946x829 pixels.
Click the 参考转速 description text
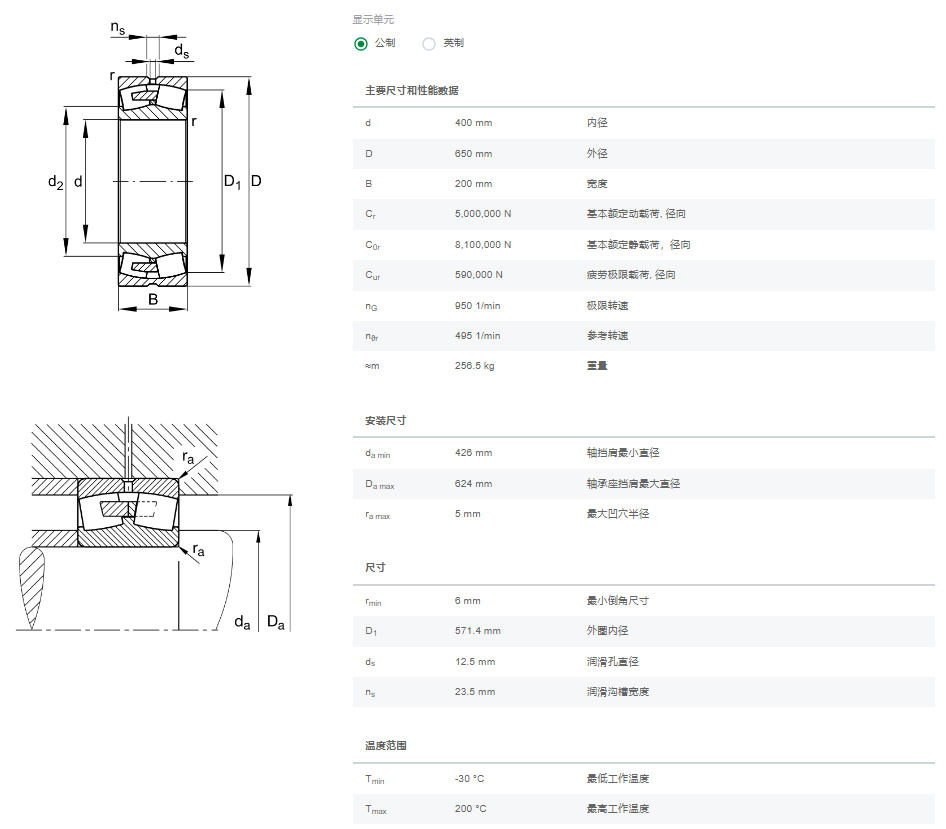(x=607, y=336)
